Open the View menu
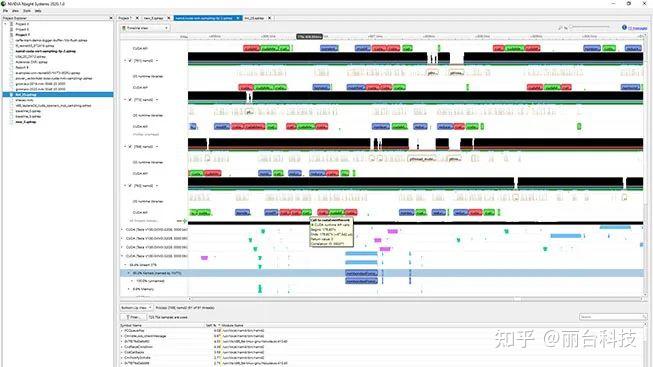Image resolution: width=653 pixels, height=367 pixels. click(x=15, y=11)
